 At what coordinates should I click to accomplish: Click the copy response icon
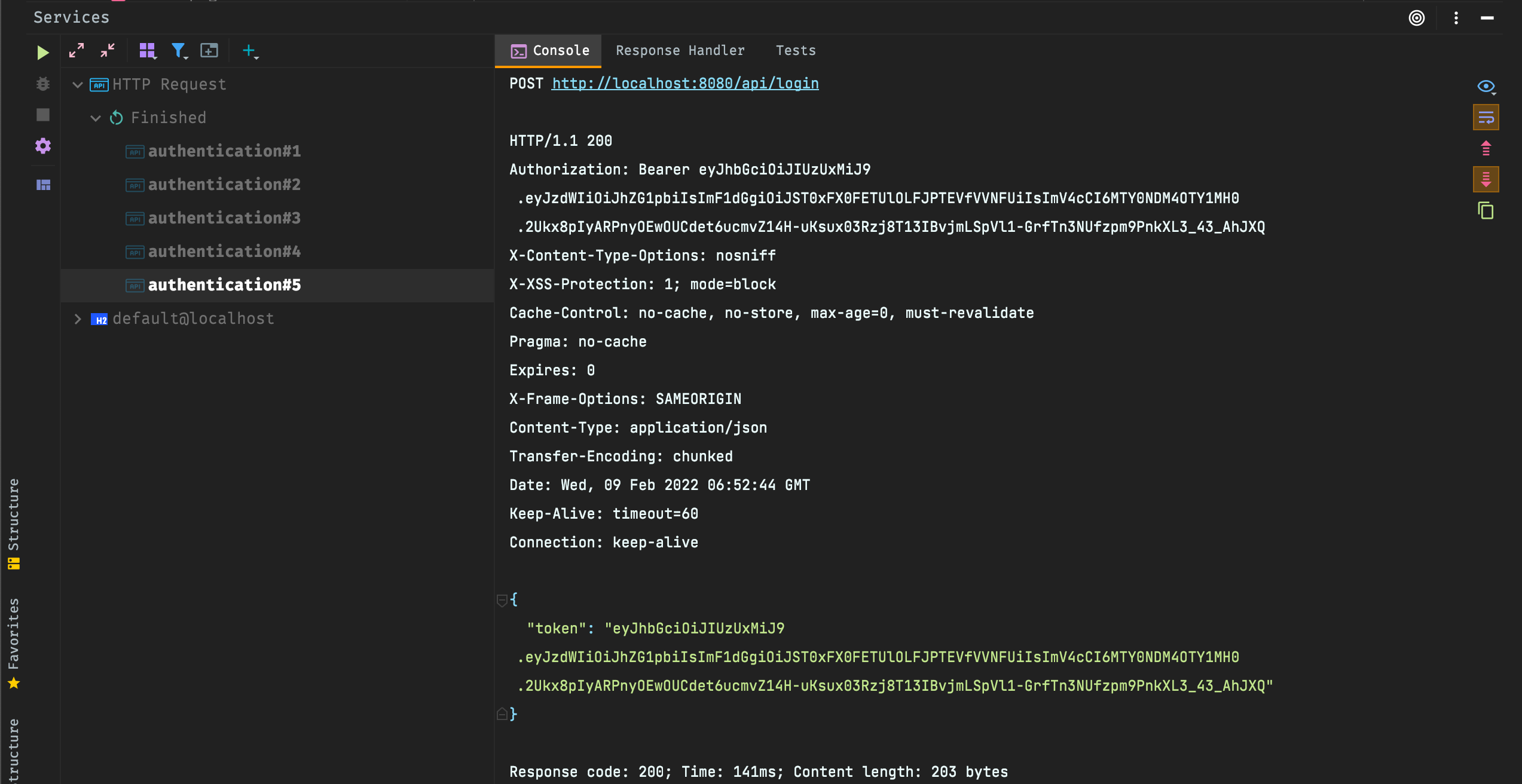point(1486,211)
